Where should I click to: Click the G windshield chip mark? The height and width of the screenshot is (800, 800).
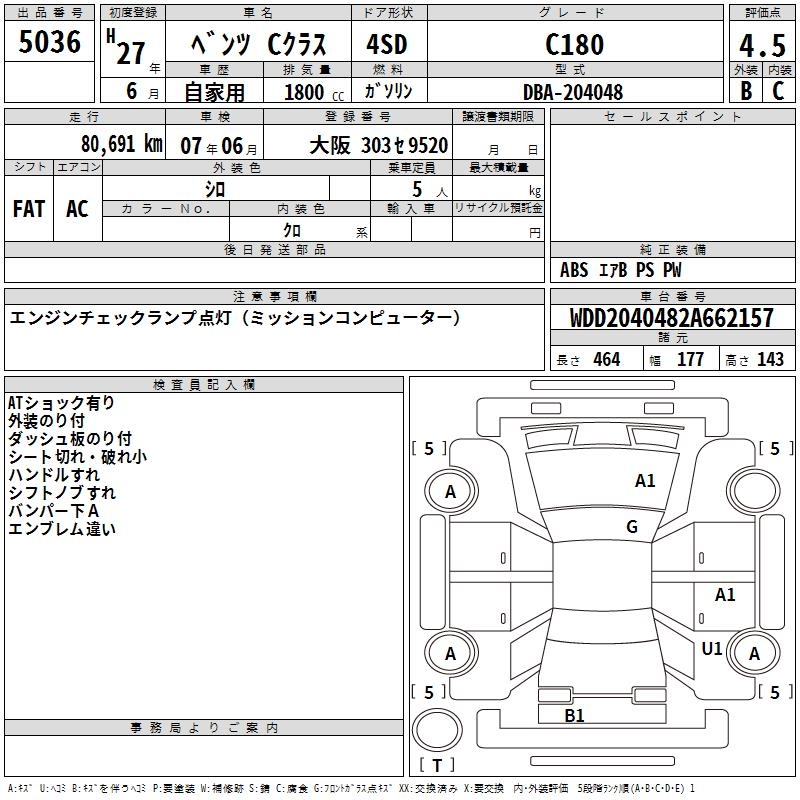(632, 527)
